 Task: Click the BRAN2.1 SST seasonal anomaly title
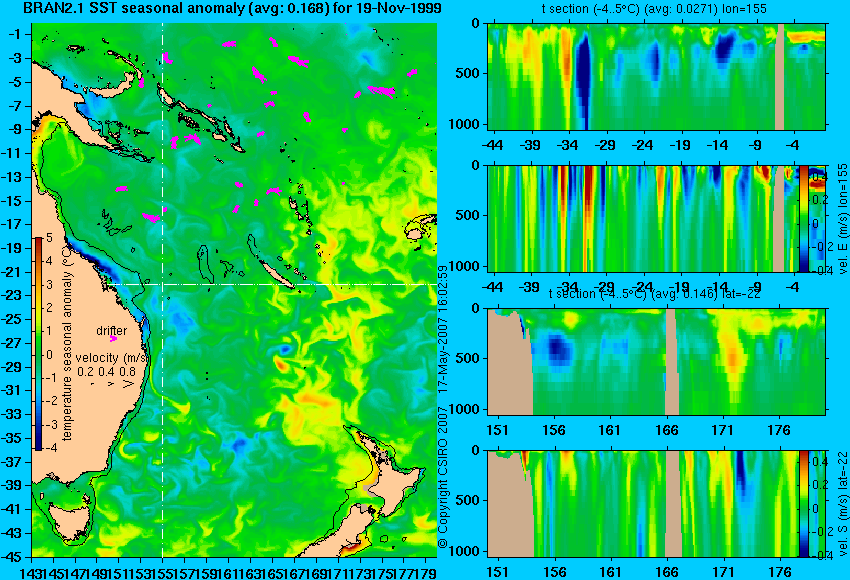(232, 8)
